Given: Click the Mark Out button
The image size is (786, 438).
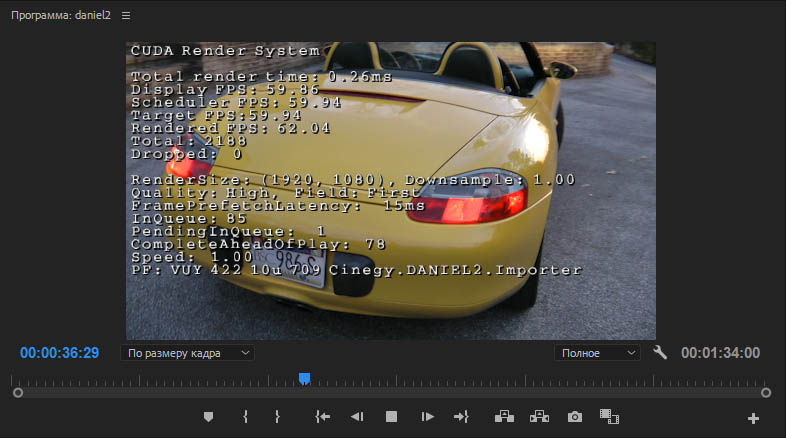Looking at the screenshot, I should click(x=277, y=416).
